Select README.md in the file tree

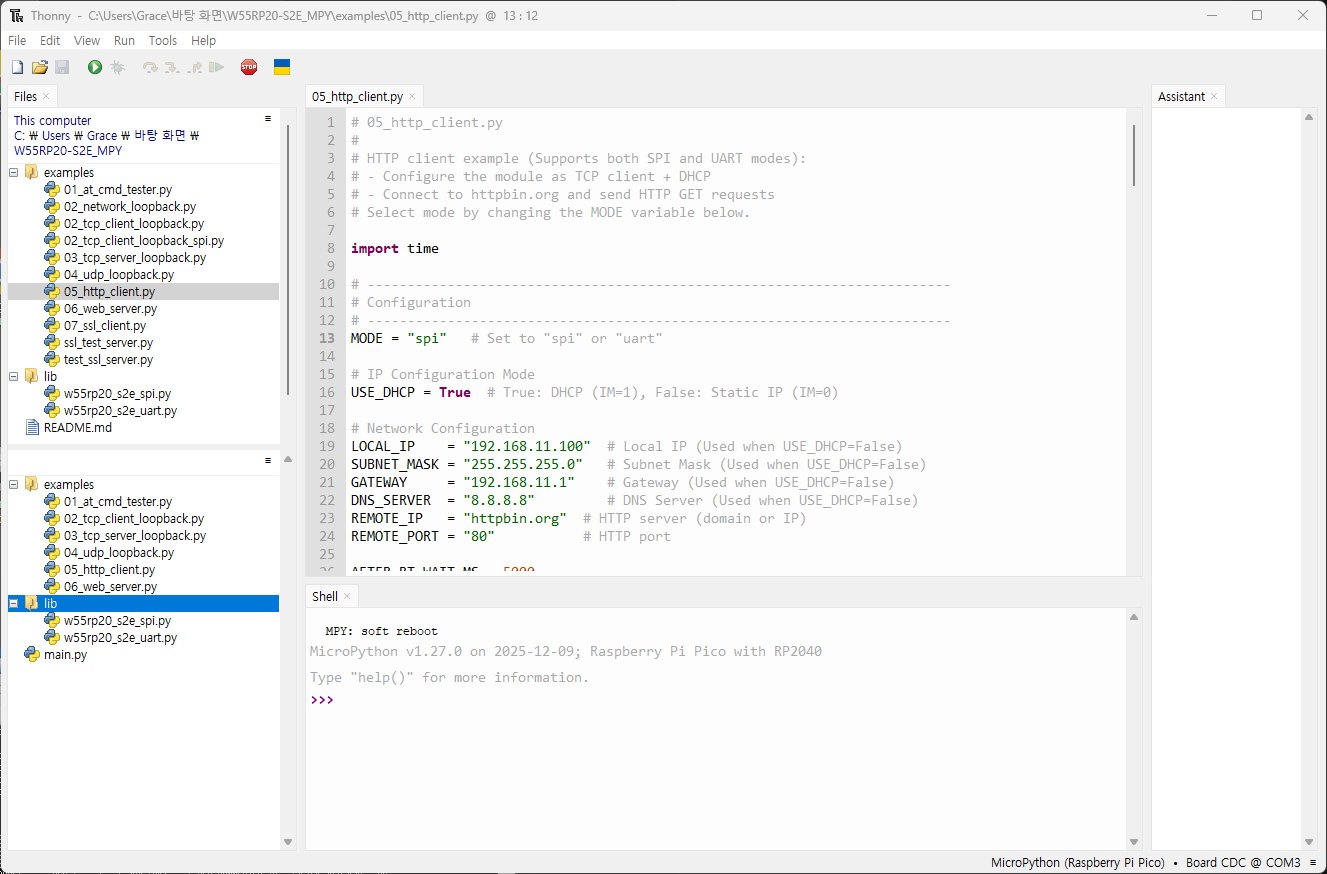(78, 427)
